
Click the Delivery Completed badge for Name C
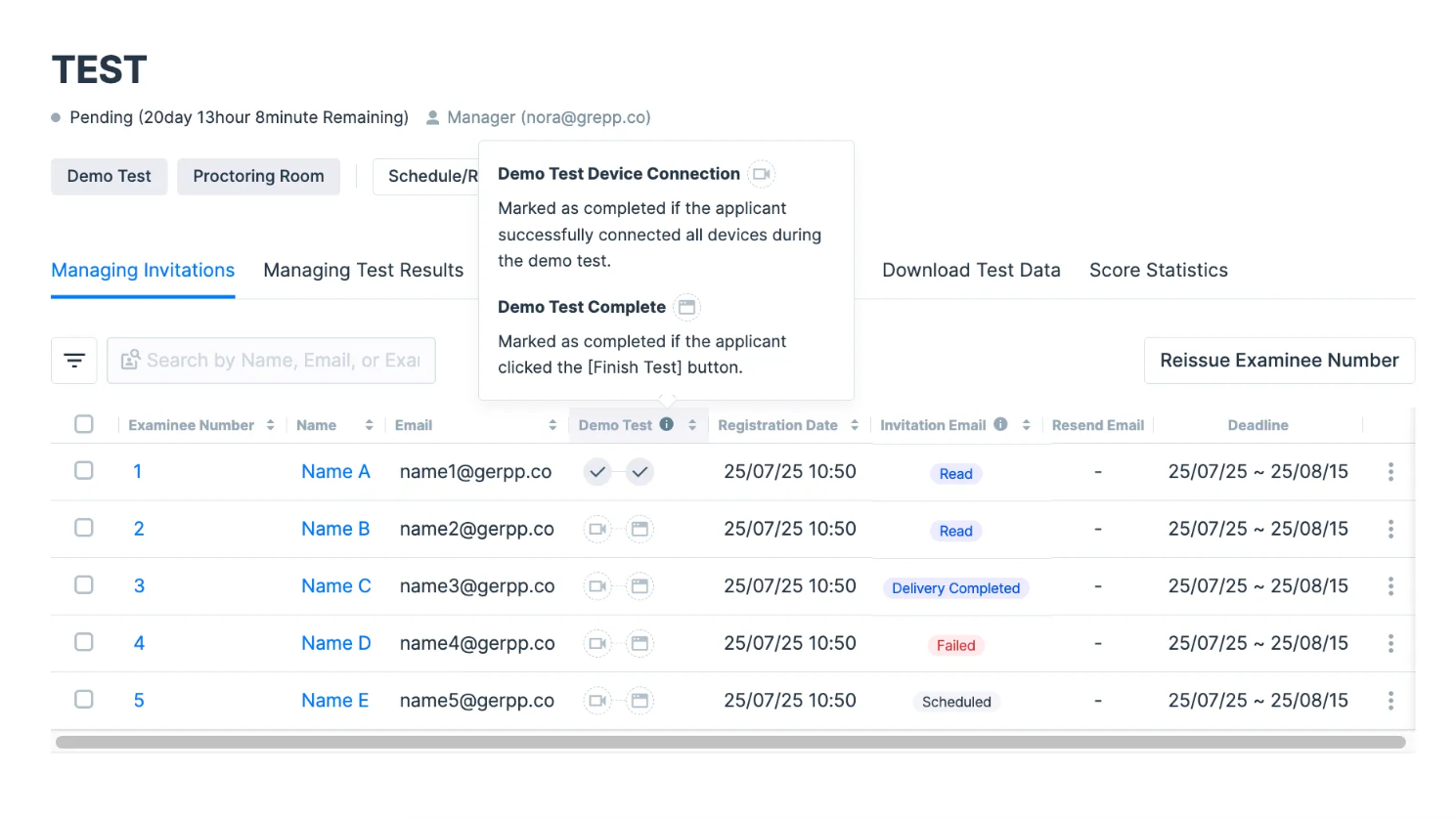(956, 588)
